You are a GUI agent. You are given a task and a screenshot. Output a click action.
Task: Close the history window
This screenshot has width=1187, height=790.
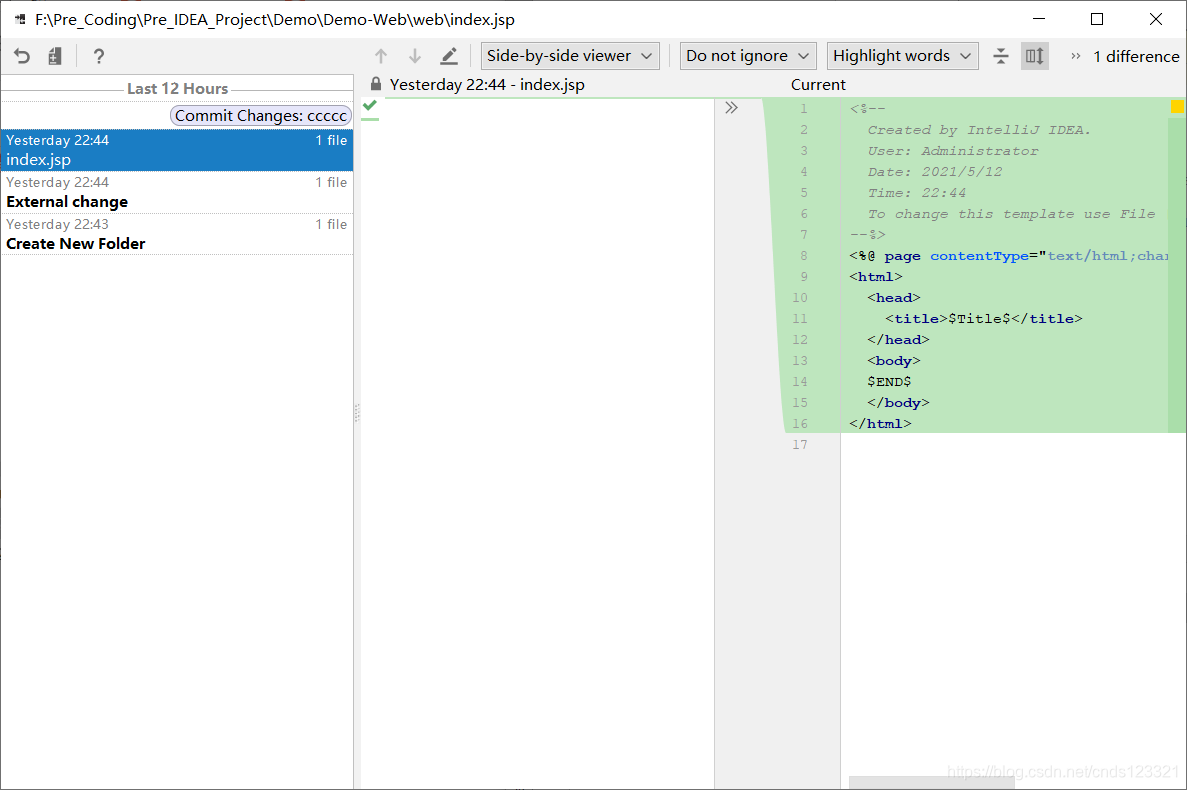pos(1155,19)
